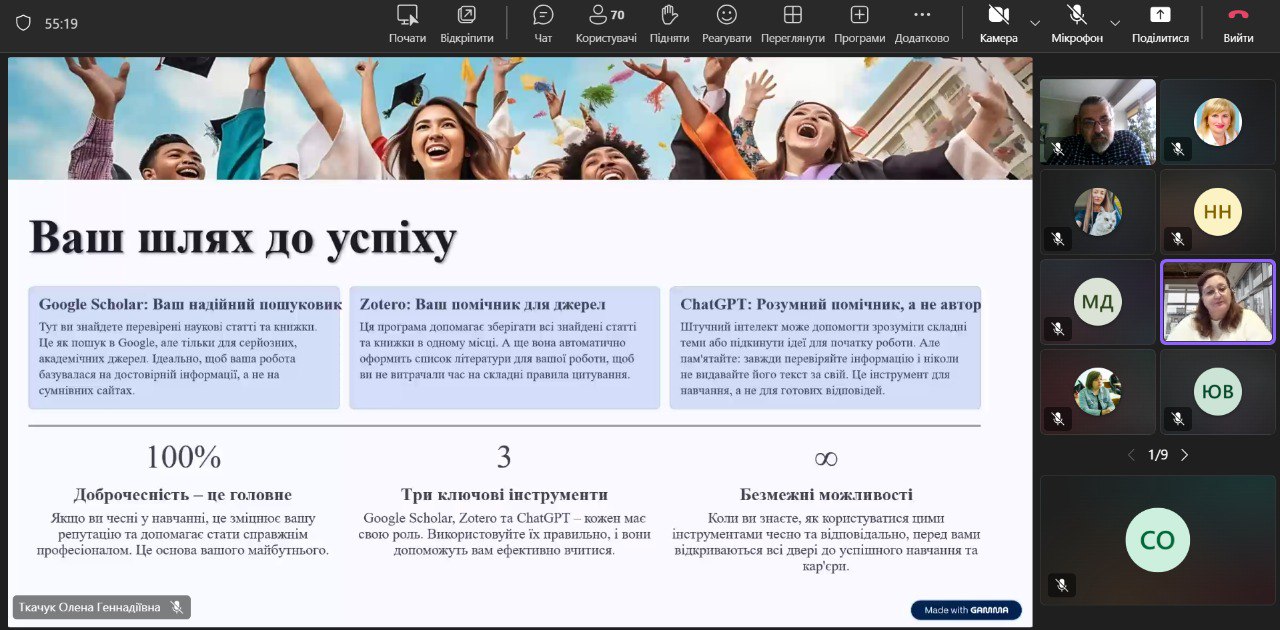Leave the meeting with Вийти
Image resolution: width=1280 pixels, height=630 pixels.
click(x=1238, y=23)
